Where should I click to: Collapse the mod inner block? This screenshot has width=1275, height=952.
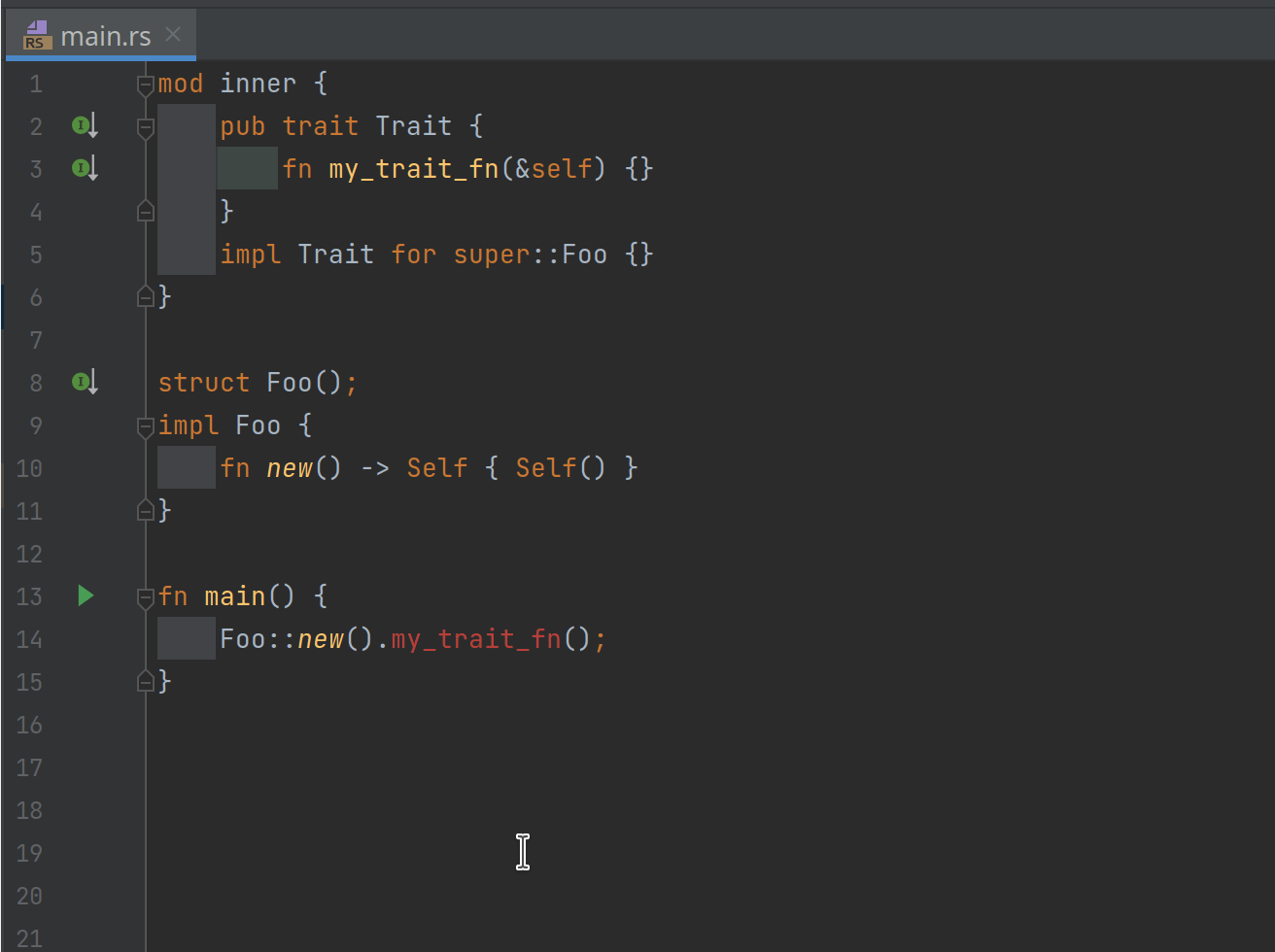click(144, 84)
